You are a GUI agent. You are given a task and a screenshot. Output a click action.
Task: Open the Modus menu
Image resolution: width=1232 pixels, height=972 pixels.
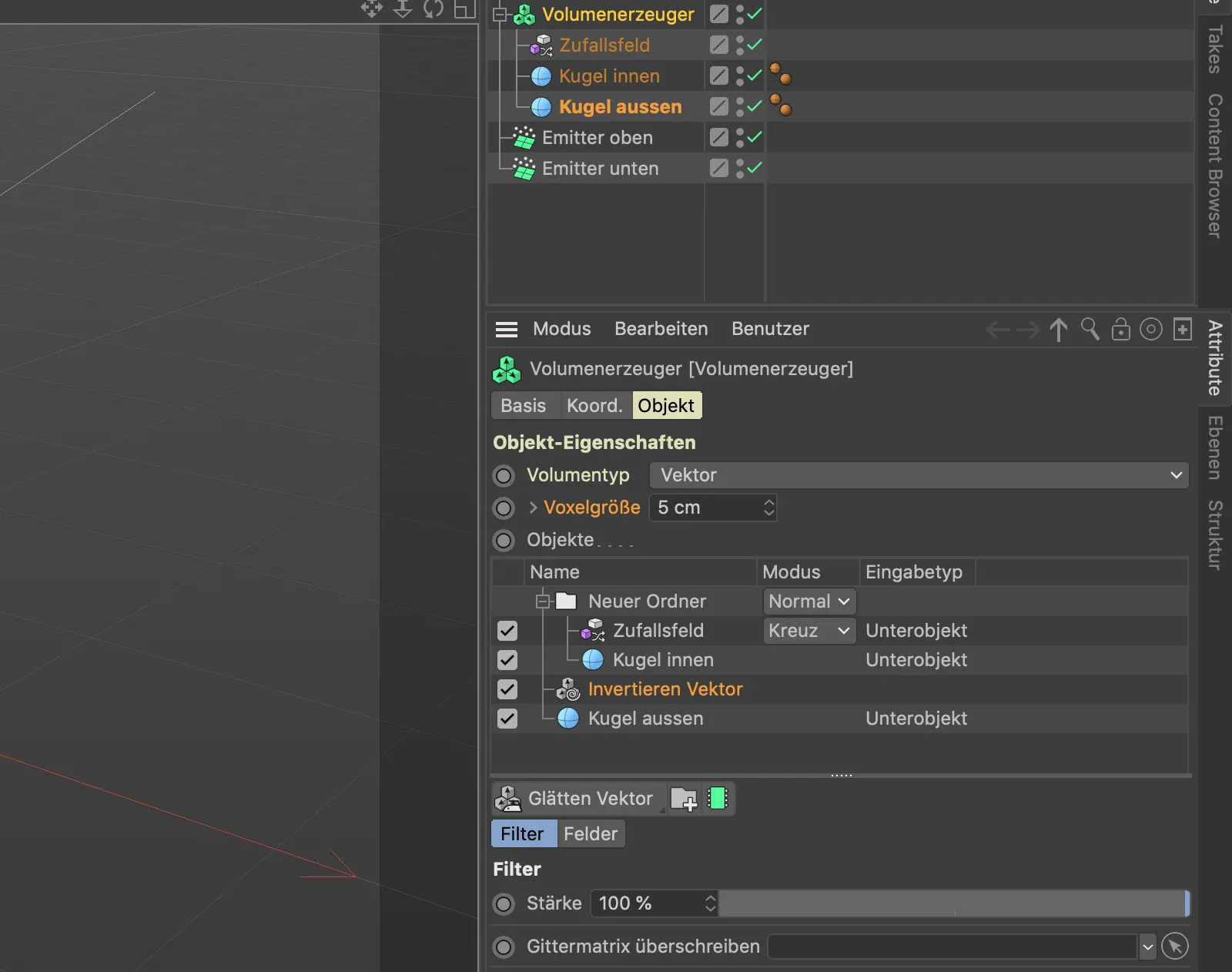point(562,329)
